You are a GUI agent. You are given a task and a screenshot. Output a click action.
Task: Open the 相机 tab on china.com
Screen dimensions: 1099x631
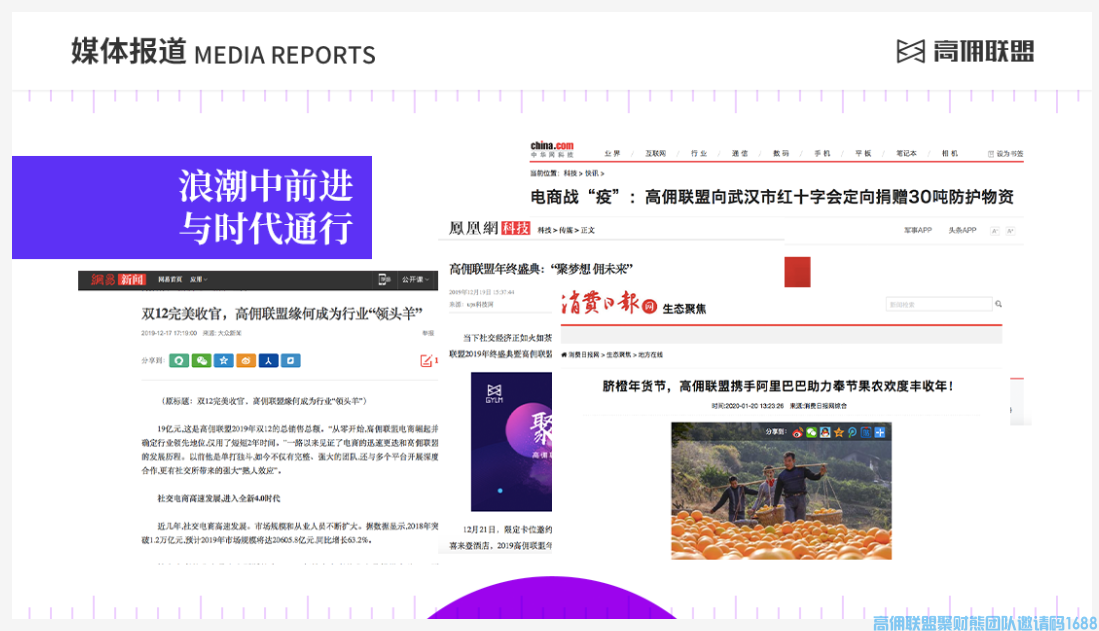coord(950,153)
